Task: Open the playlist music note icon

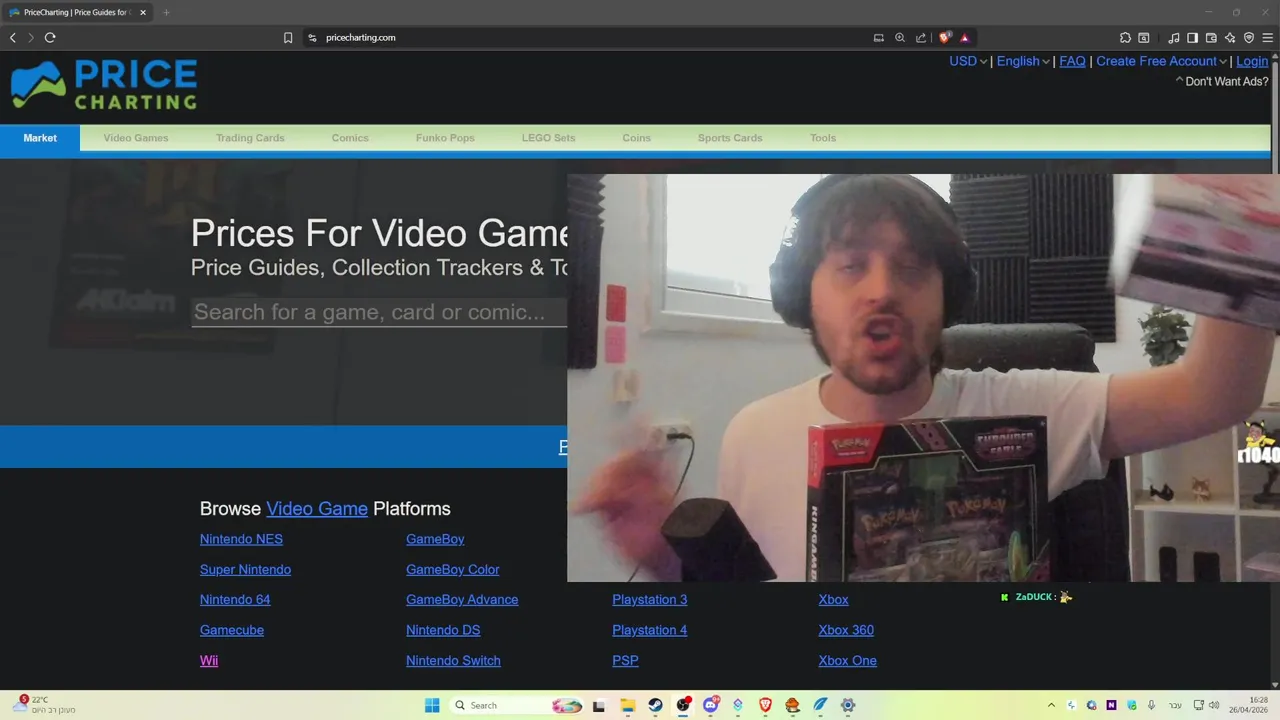Action: coord(1174,38)
